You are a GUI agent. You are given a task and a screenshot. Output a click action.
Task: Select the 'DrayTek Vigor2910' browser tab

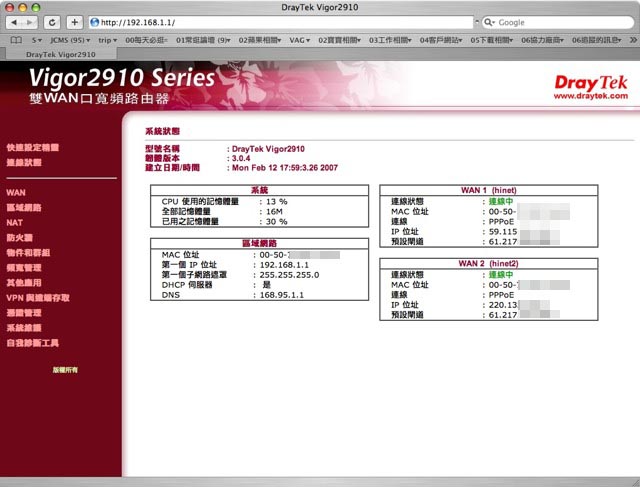60,54
